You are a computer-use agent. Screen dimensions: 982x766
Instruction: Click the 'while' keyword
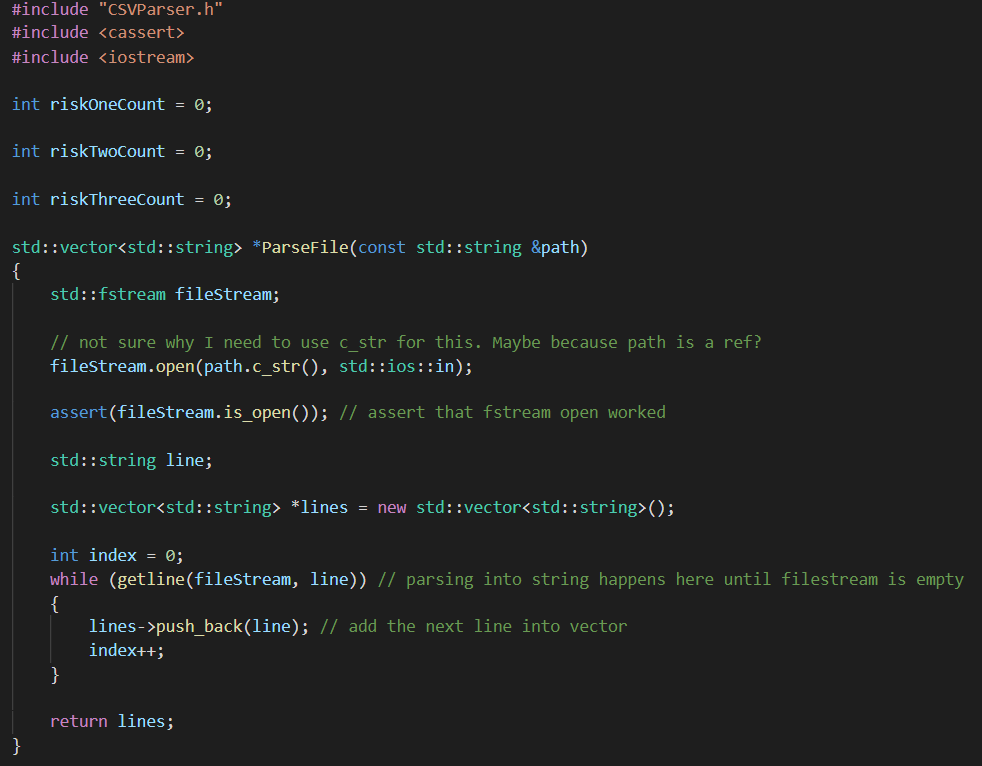pyautogui.click(x=74, y=579)
